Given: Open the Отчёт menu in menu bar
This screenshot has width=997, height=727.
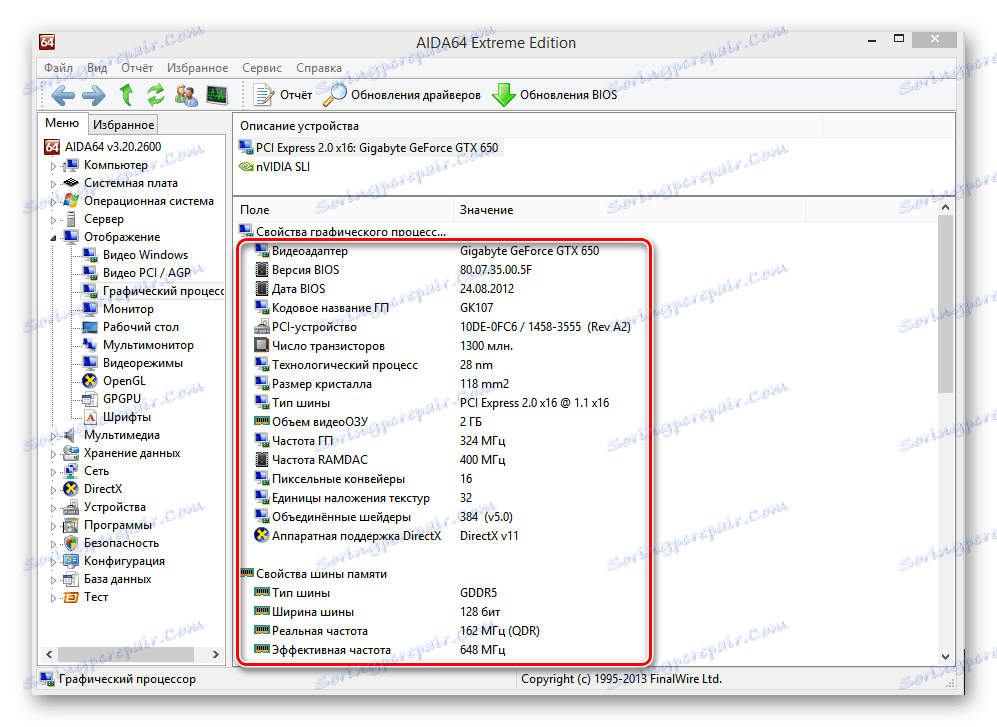Looking at the screenshot, I should click(x=137, y=67).
